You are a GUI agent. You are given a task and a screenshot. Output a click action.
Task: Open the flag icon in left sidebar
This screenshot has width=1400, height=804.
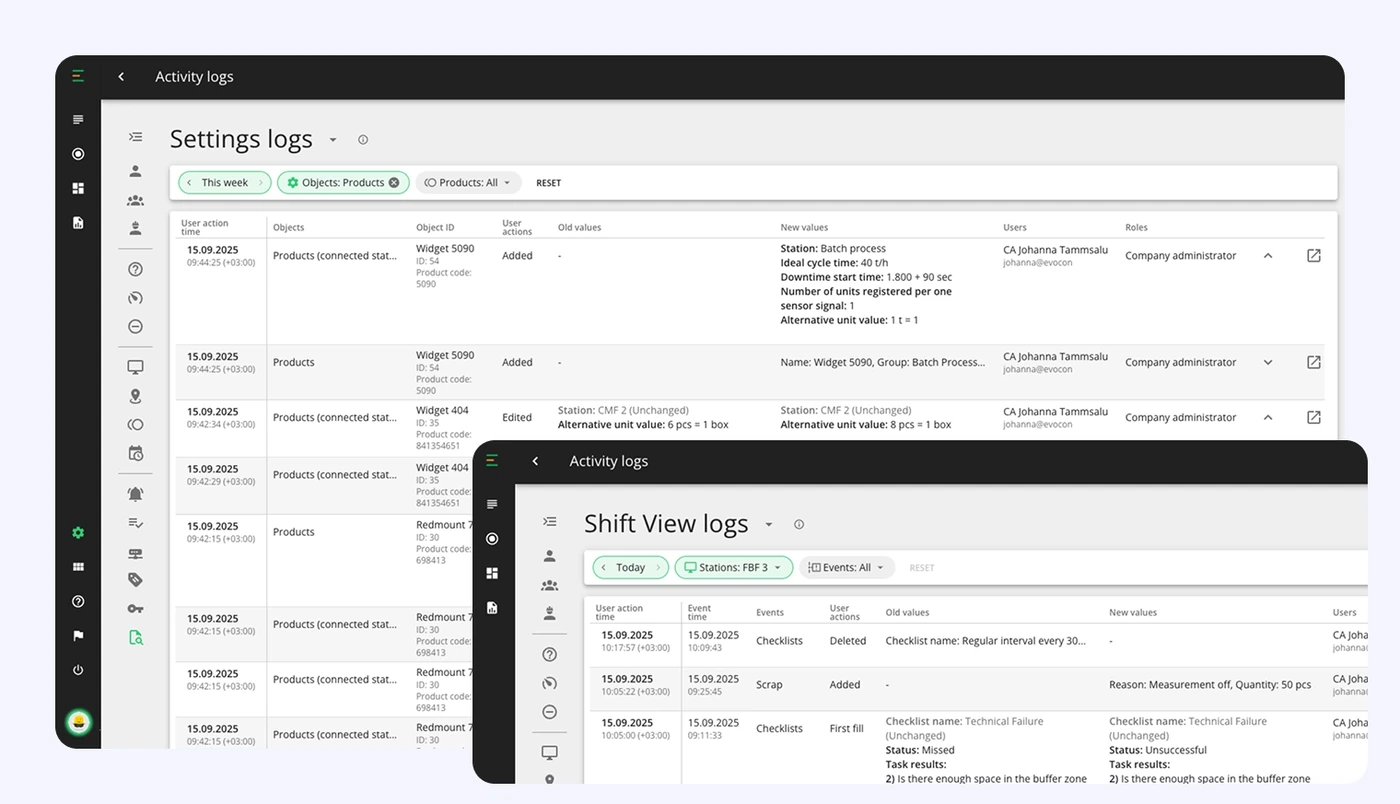coord(78,636)
